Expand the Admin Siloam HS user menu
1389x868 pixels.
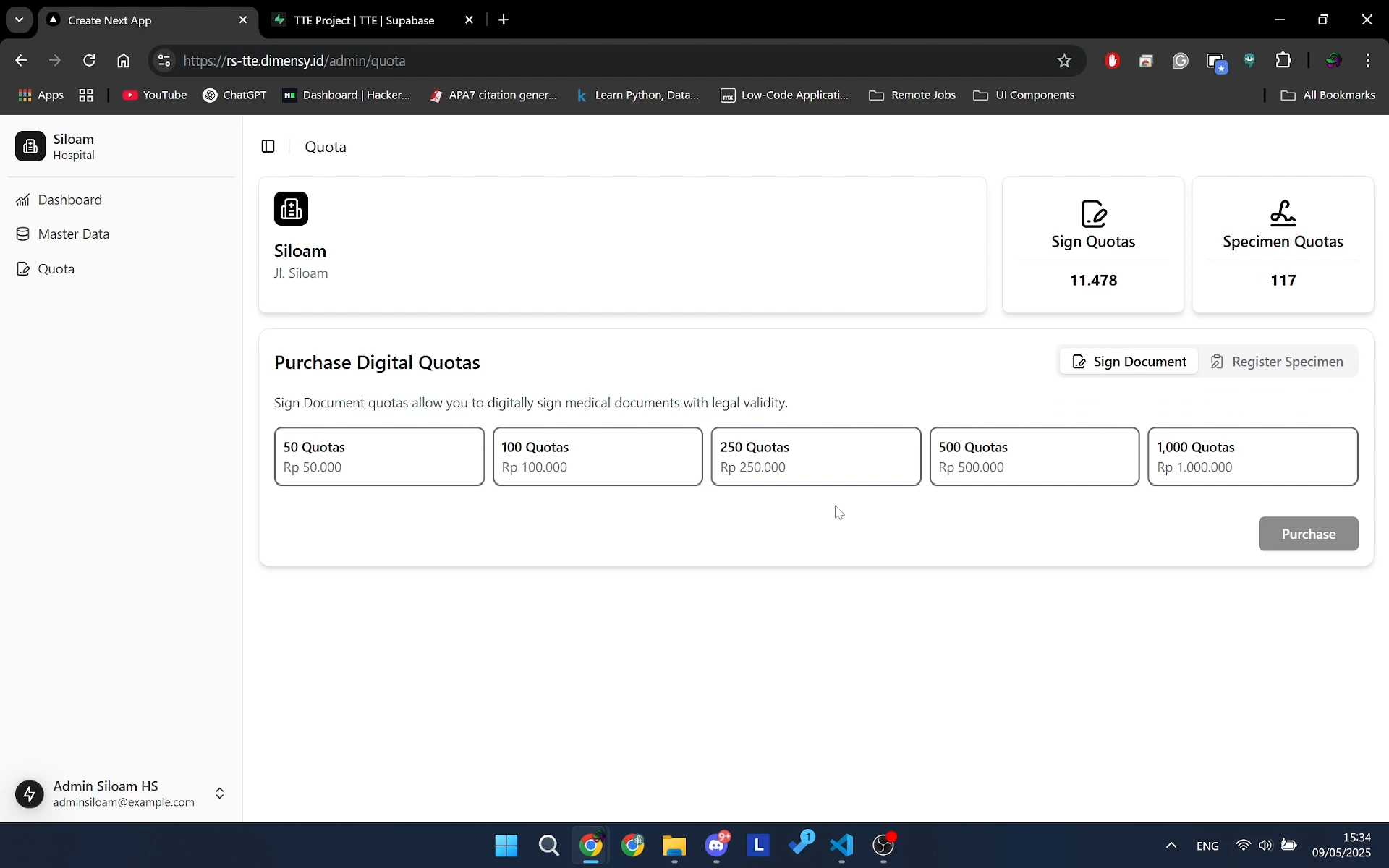219,793
